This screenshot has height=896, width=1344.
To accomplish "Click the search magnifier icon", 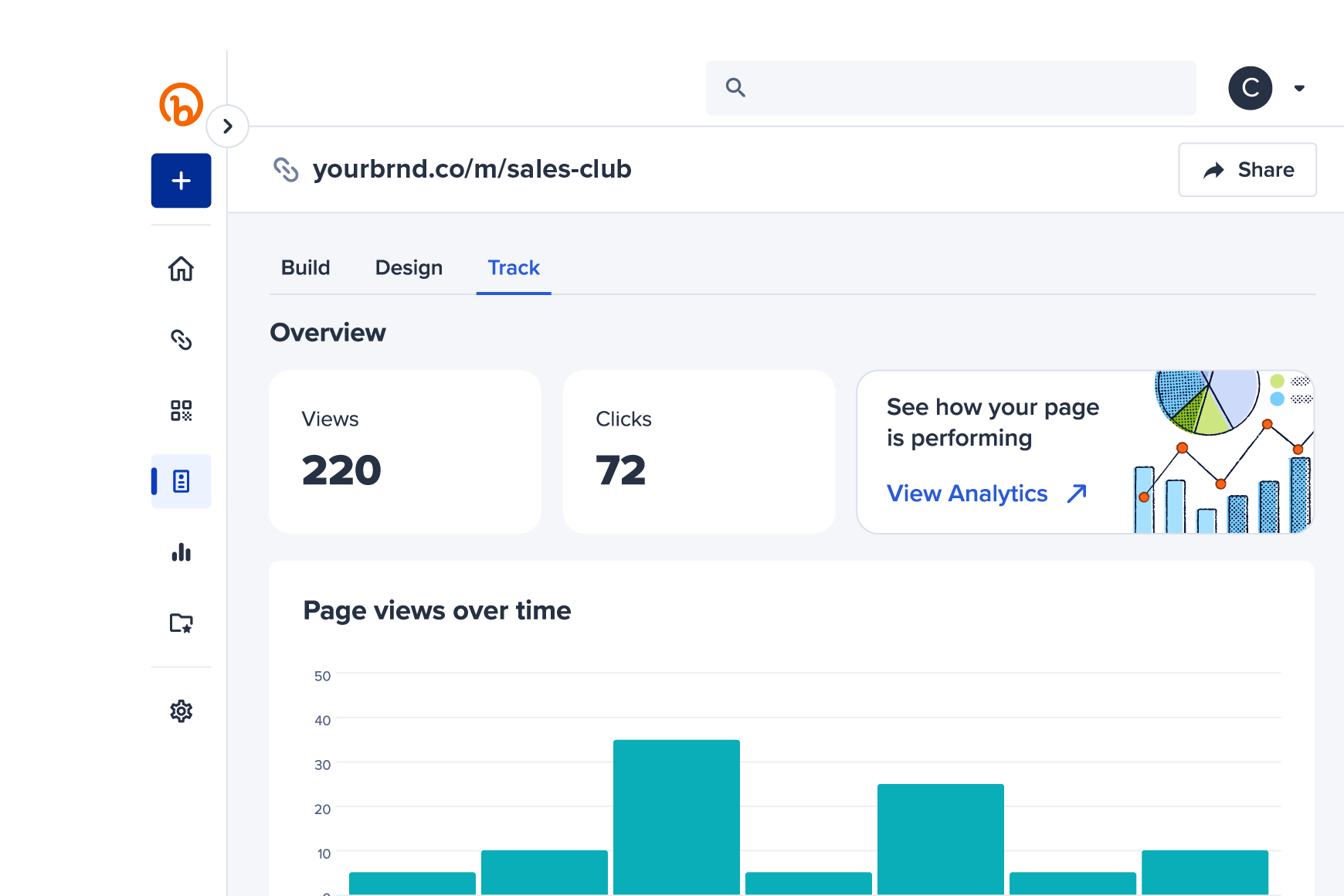I will [x=735, y=87].
